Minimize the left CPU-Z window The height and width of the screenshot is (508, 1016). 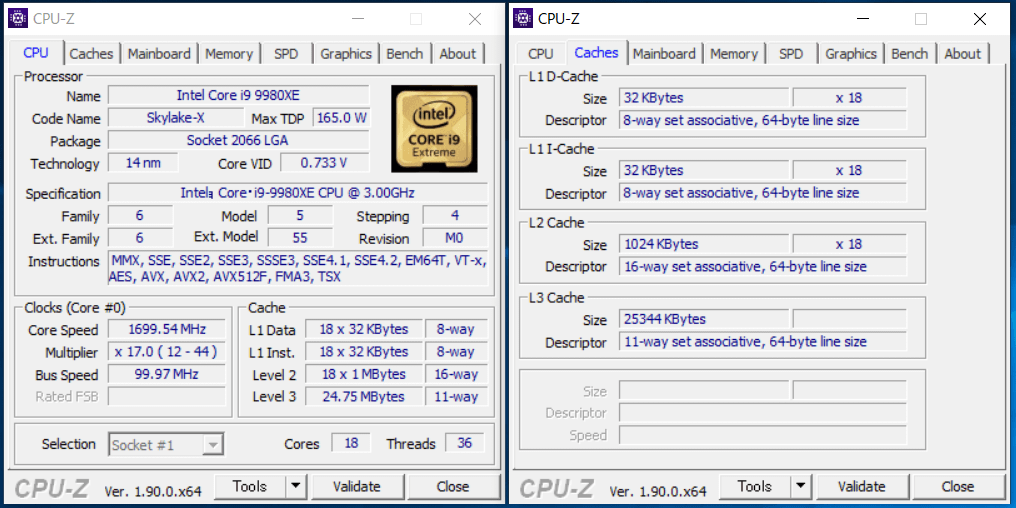357,19
